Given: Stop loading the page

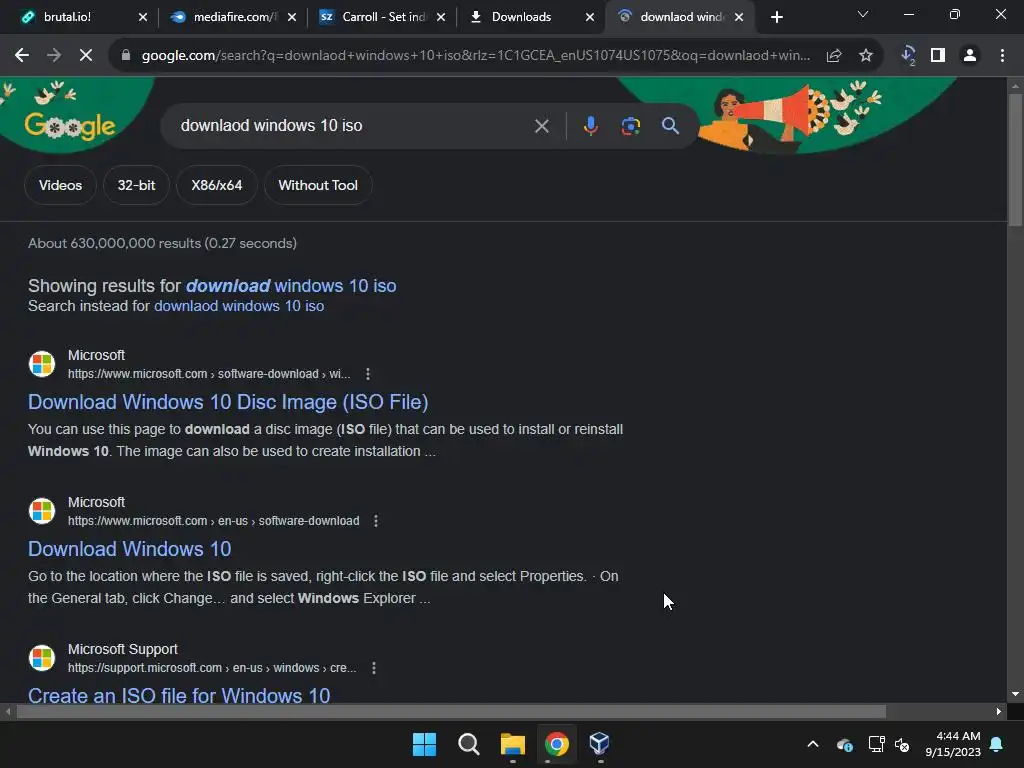Looking at the screenshot, I should [x=86, y=56].
